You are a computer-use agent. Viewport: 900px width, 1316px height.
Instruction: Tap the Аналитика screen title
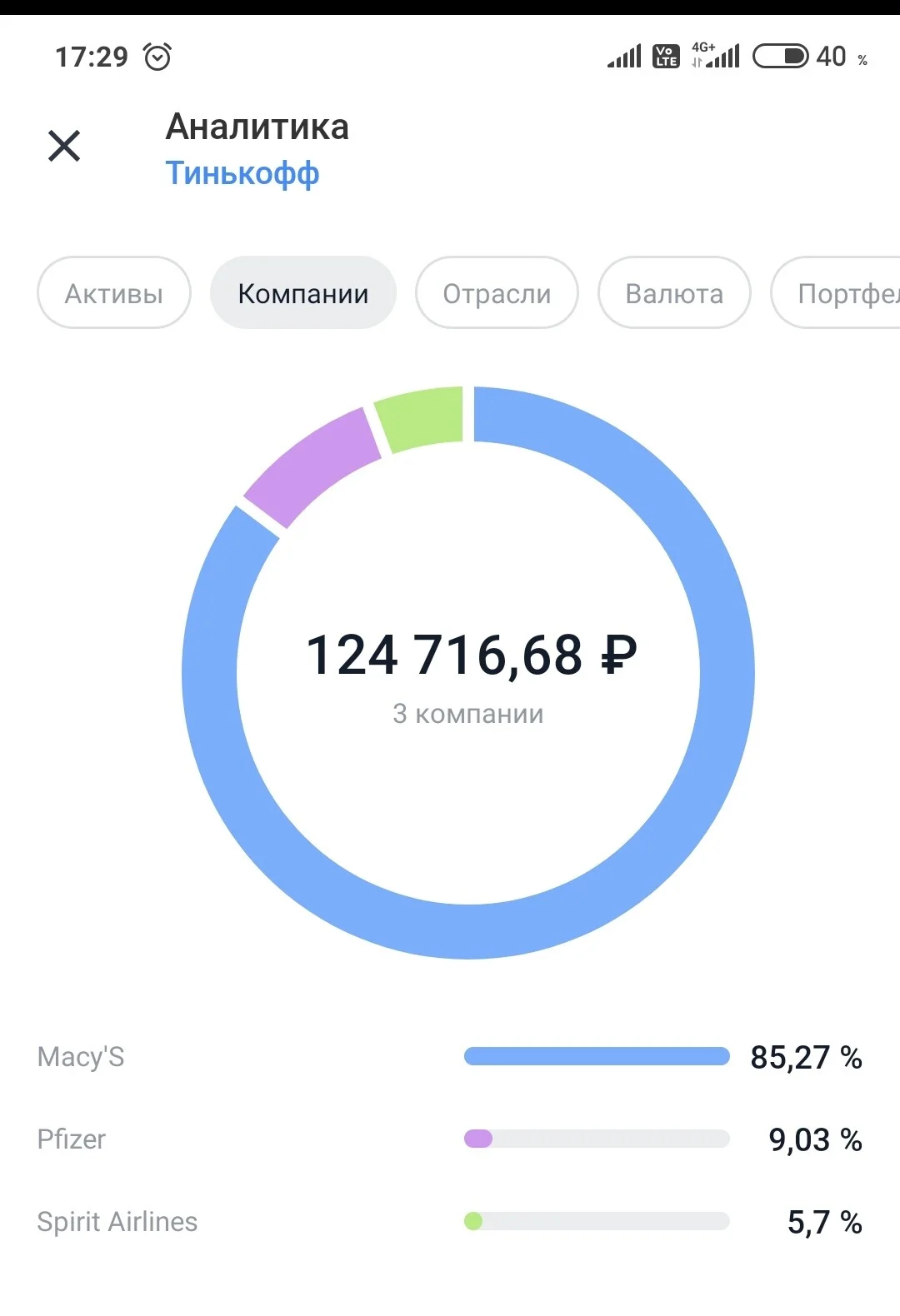(x=257, y=127)
